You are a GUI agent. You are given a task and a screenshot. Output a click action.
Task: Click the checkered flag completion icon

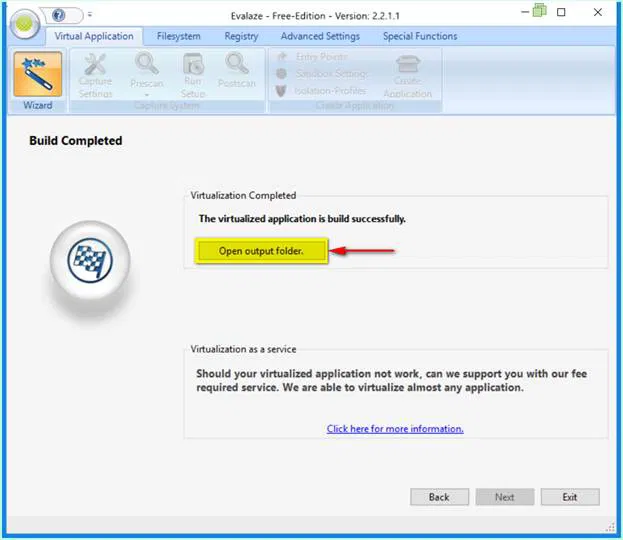[x=90, y=260]
